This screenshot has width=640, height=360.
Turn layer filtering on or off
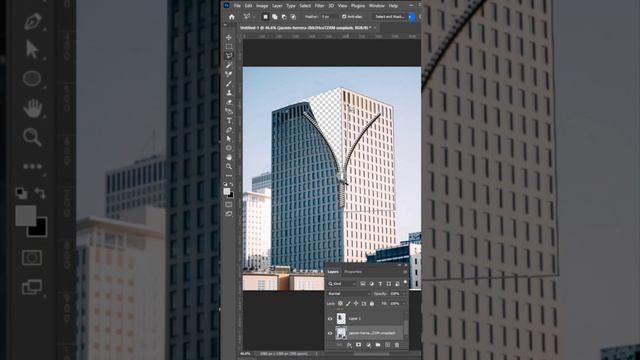[x=405, y=282]
